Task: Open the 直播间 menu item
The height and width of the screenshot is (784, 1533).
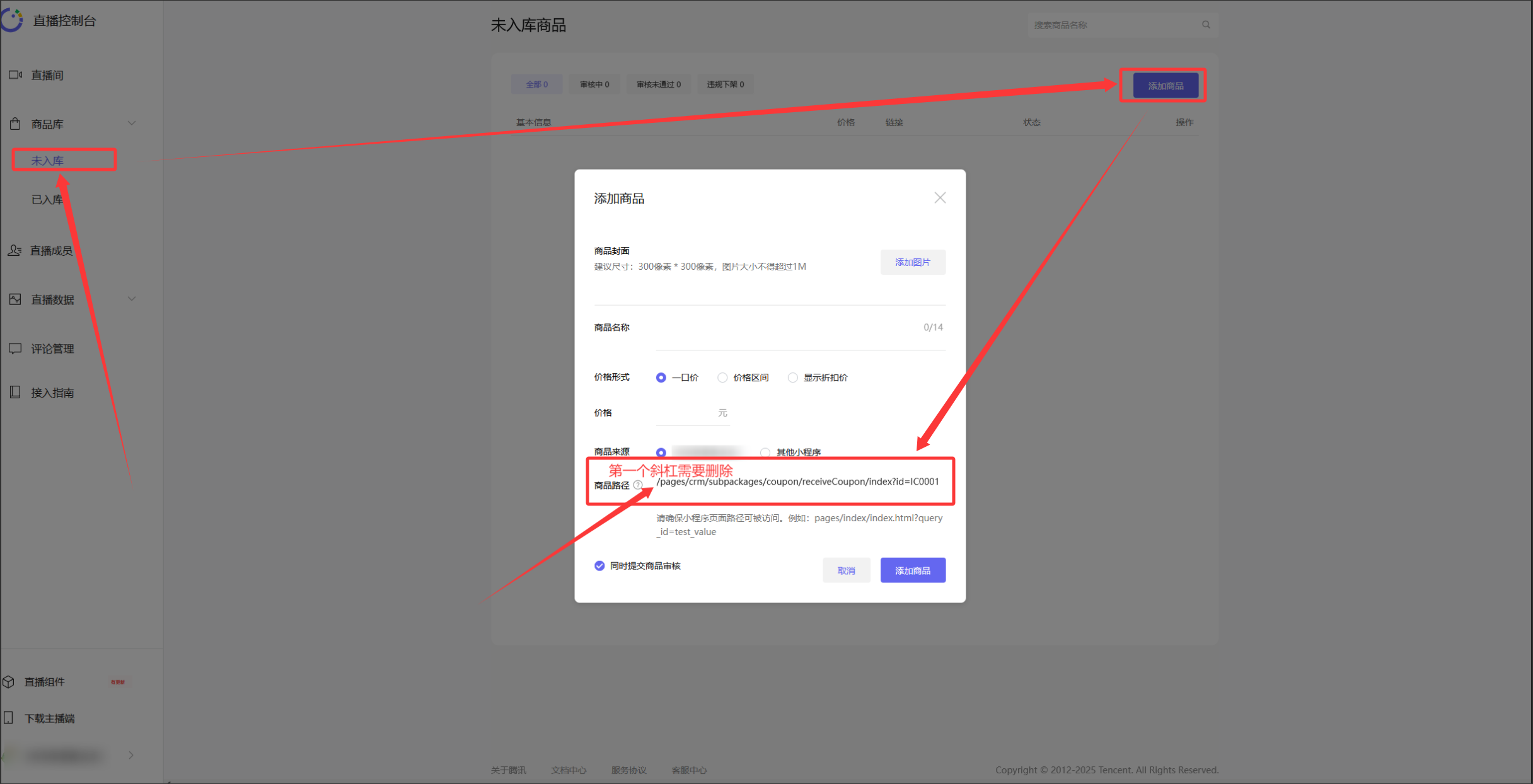Action: click(x=47, y=75)
